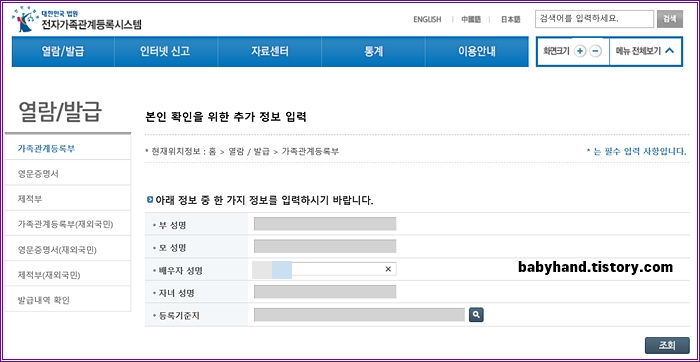
Task: Click the 자녀 성명 input field
Action: 325,292
